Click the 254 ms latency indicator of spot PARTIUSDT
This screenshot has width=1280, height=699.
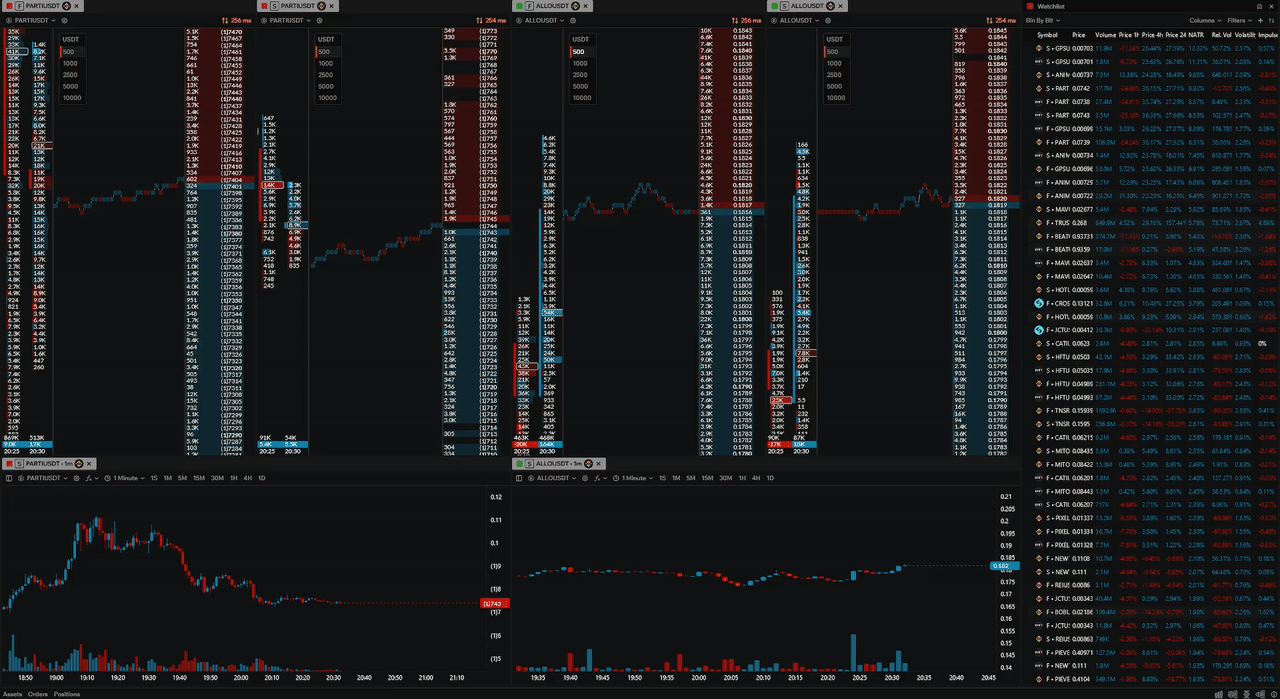[x=491, y=20]
